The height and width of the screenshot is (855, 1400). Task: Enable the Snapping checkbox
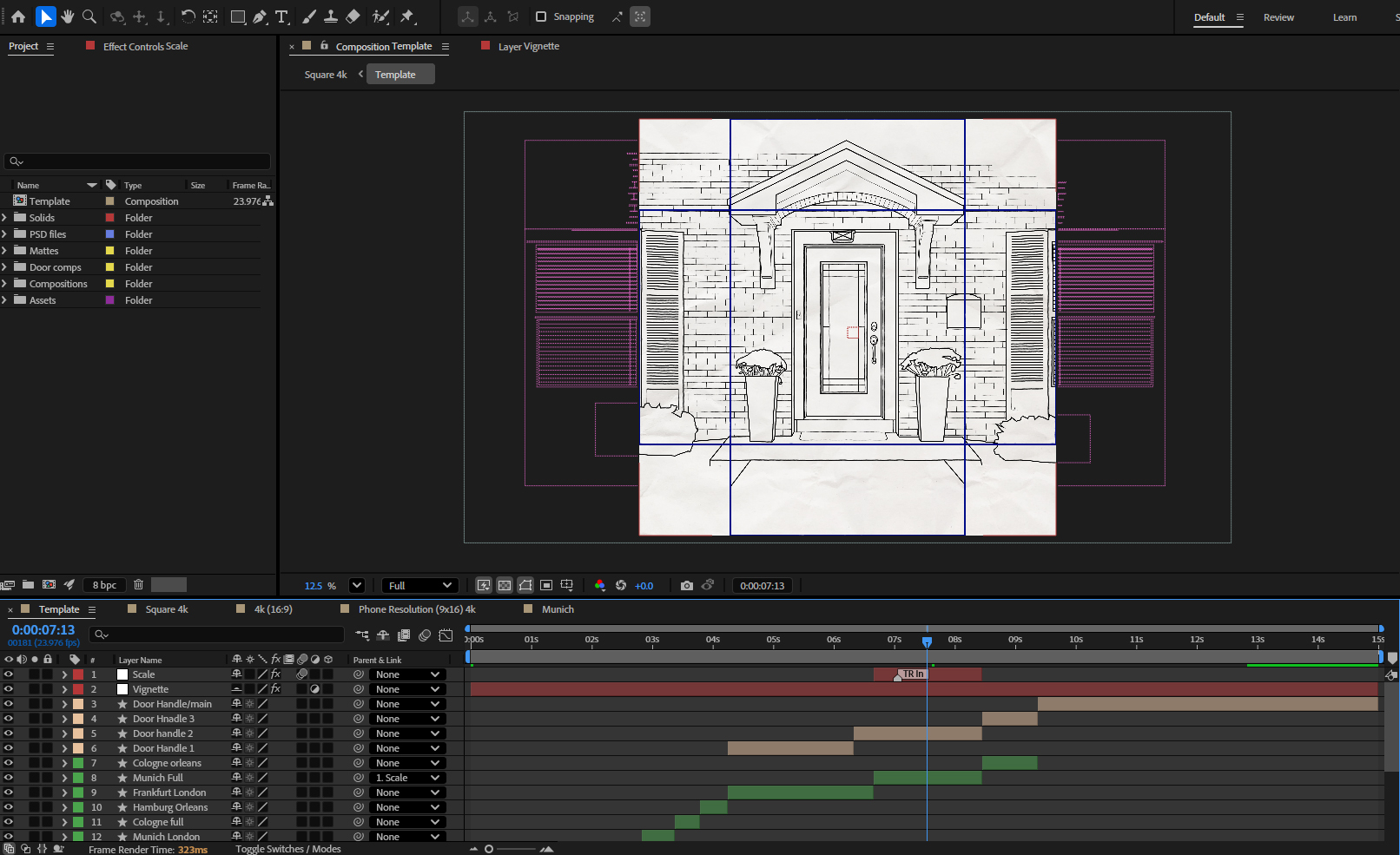pos(541,16)
